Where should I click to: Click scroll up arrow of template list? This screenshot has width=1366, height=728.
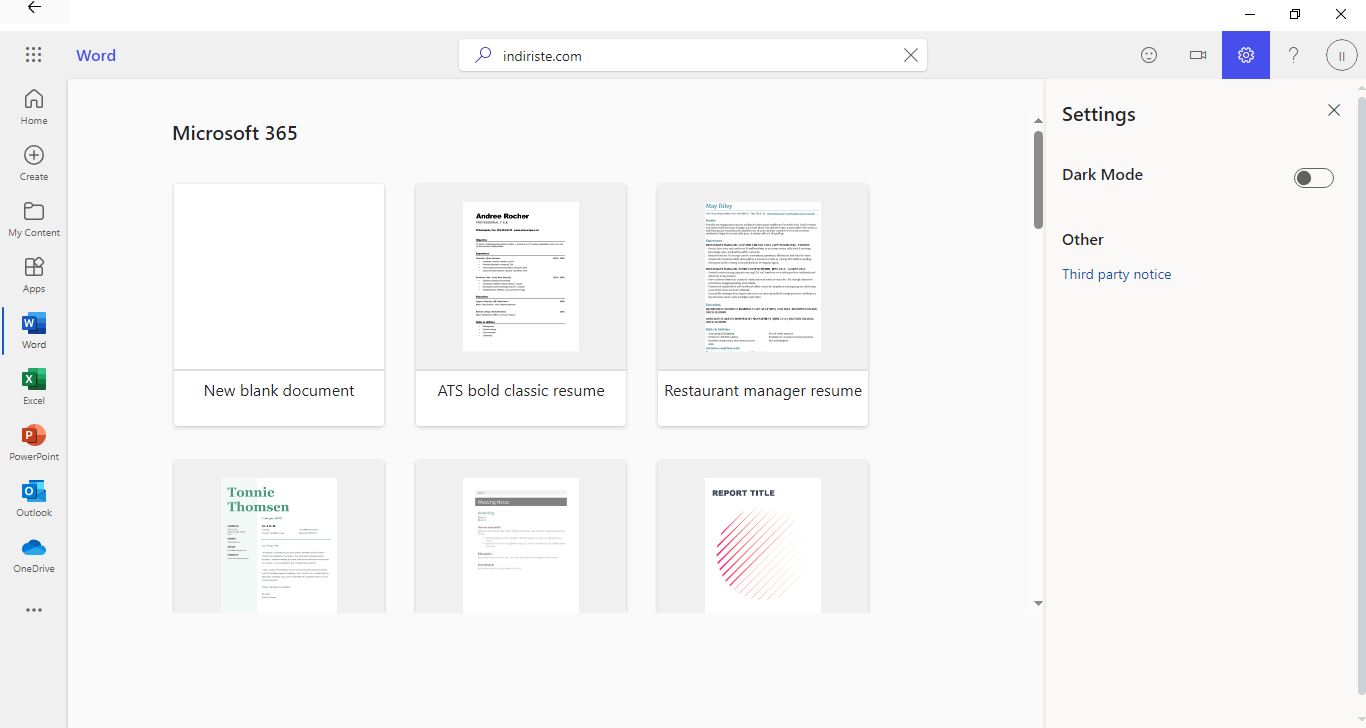click(x=1038, y=121)
